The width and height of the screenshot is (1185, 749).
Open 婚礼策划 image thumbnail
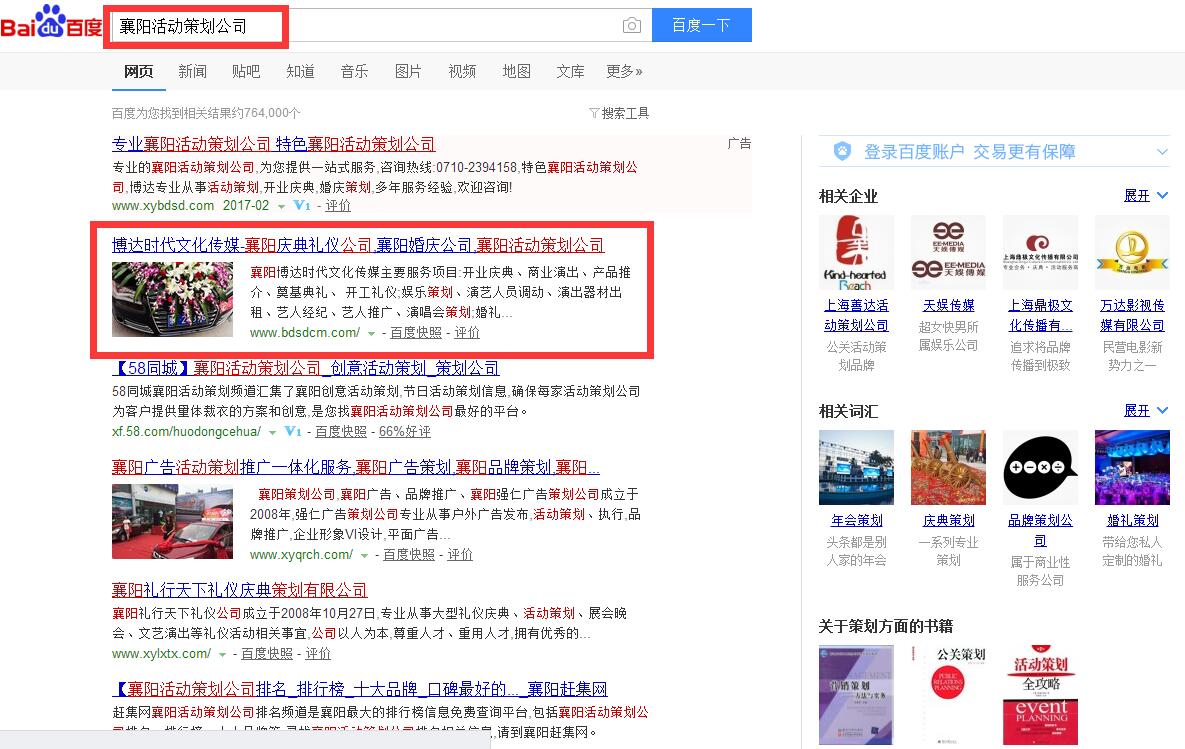tap(1132, 467)
